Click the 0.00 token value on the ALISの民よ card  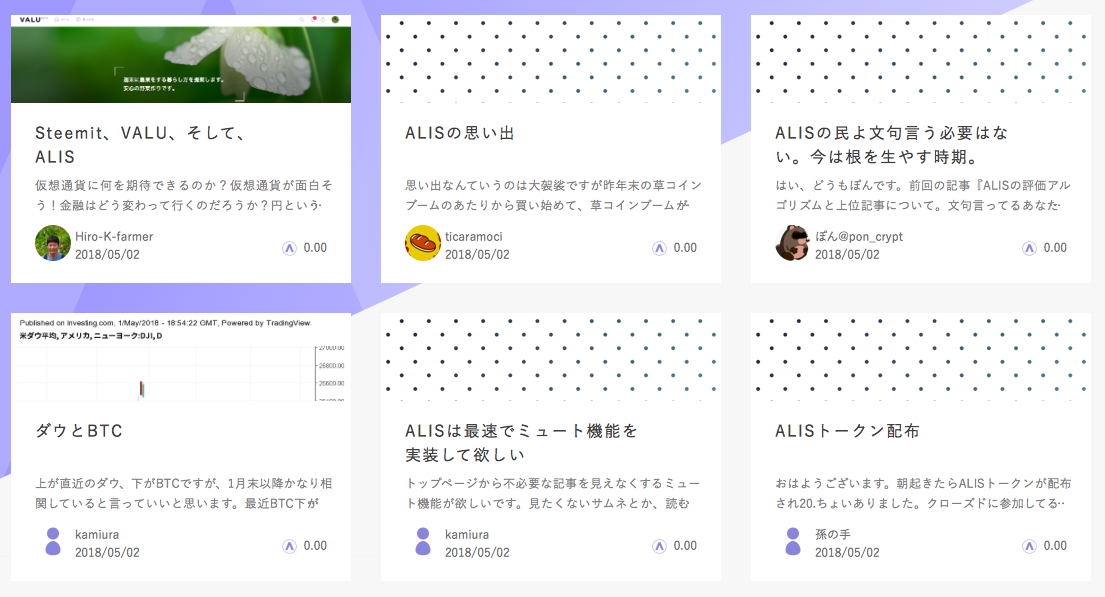1055,248
